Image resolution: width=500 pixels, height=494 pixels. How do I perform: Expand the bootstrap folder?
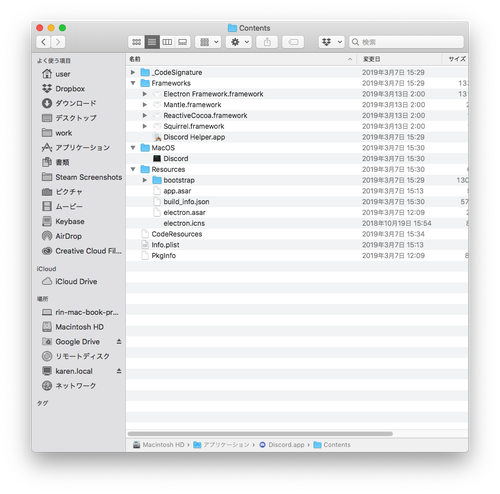tap(145, 180)
